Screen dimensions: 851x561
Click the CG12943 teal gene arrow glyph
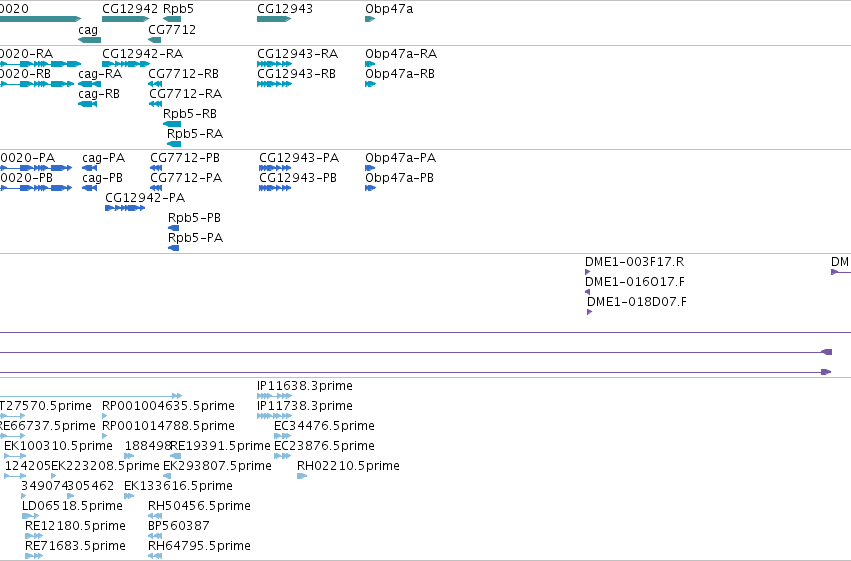point(274,20)
